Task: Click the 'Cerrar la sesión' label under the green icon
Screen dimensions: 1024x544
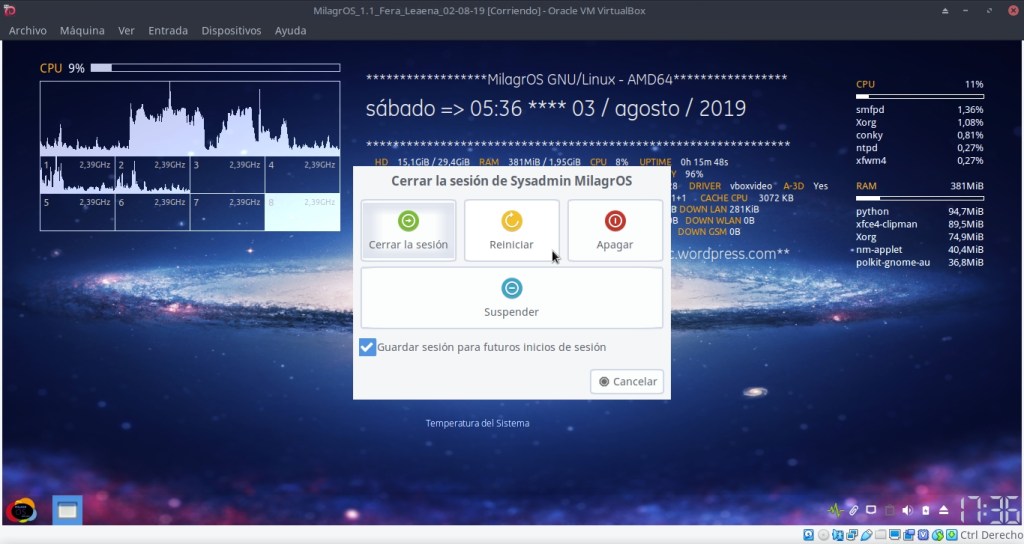Action: click(408, 245)
